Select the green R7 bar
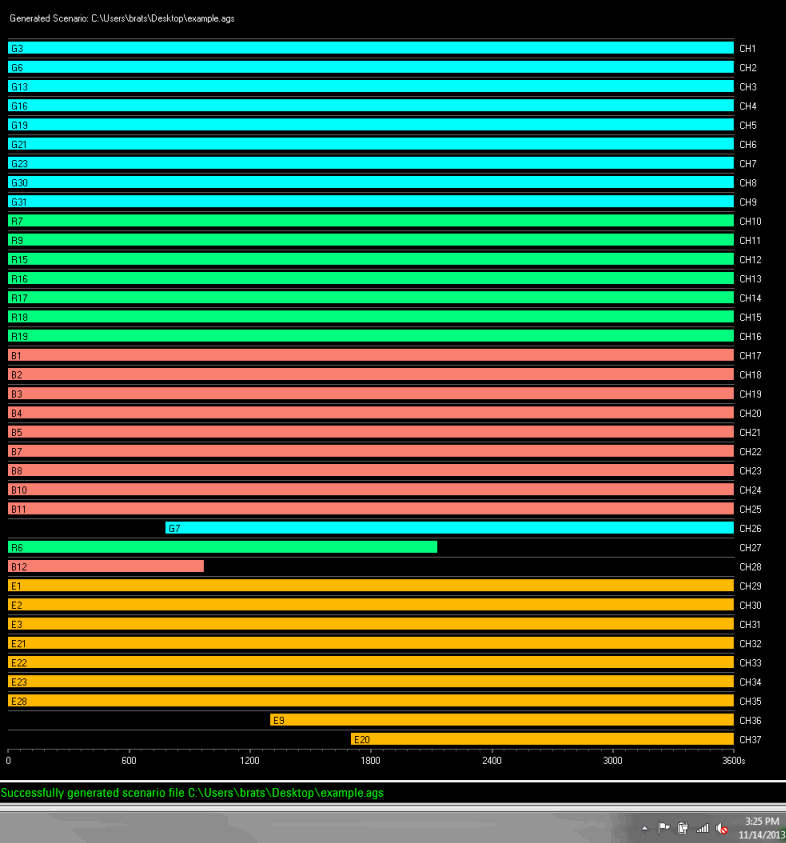The height and width of the screenshot is (843, 786). 371,221
